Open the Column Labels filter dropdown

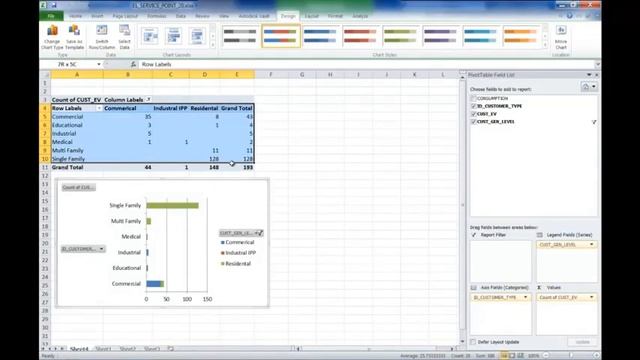tap(148, 100)
